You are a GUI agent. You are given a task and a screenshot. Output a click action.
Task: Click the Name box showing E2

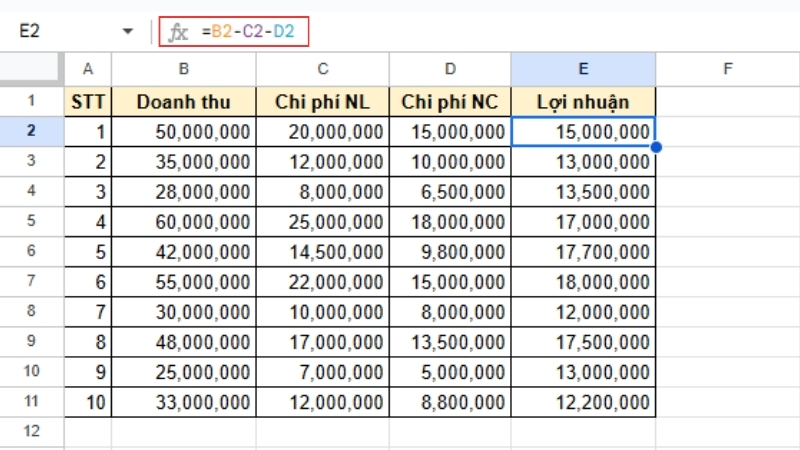click(x=60, y=32)
